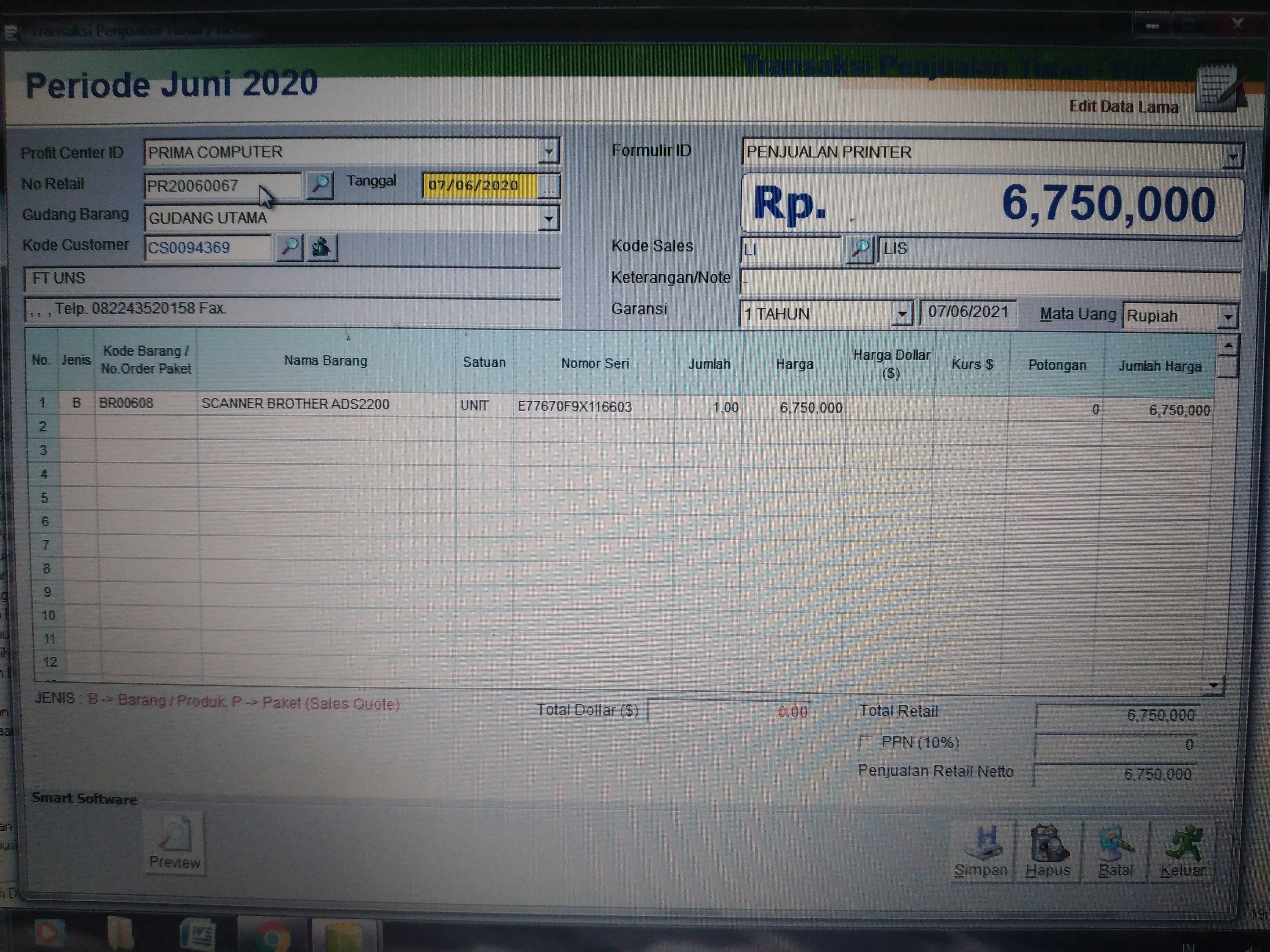1270x952 pixels.
Task: Open the Preview document button
Action: click(175, 842)
